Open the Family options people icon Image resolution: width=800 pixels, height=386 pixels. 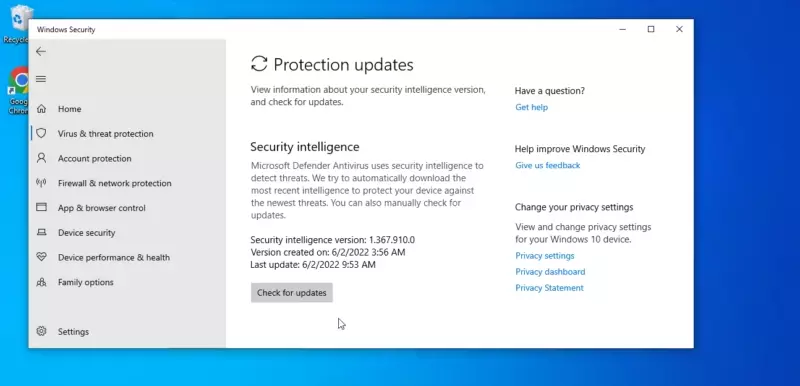click(41, 282)
